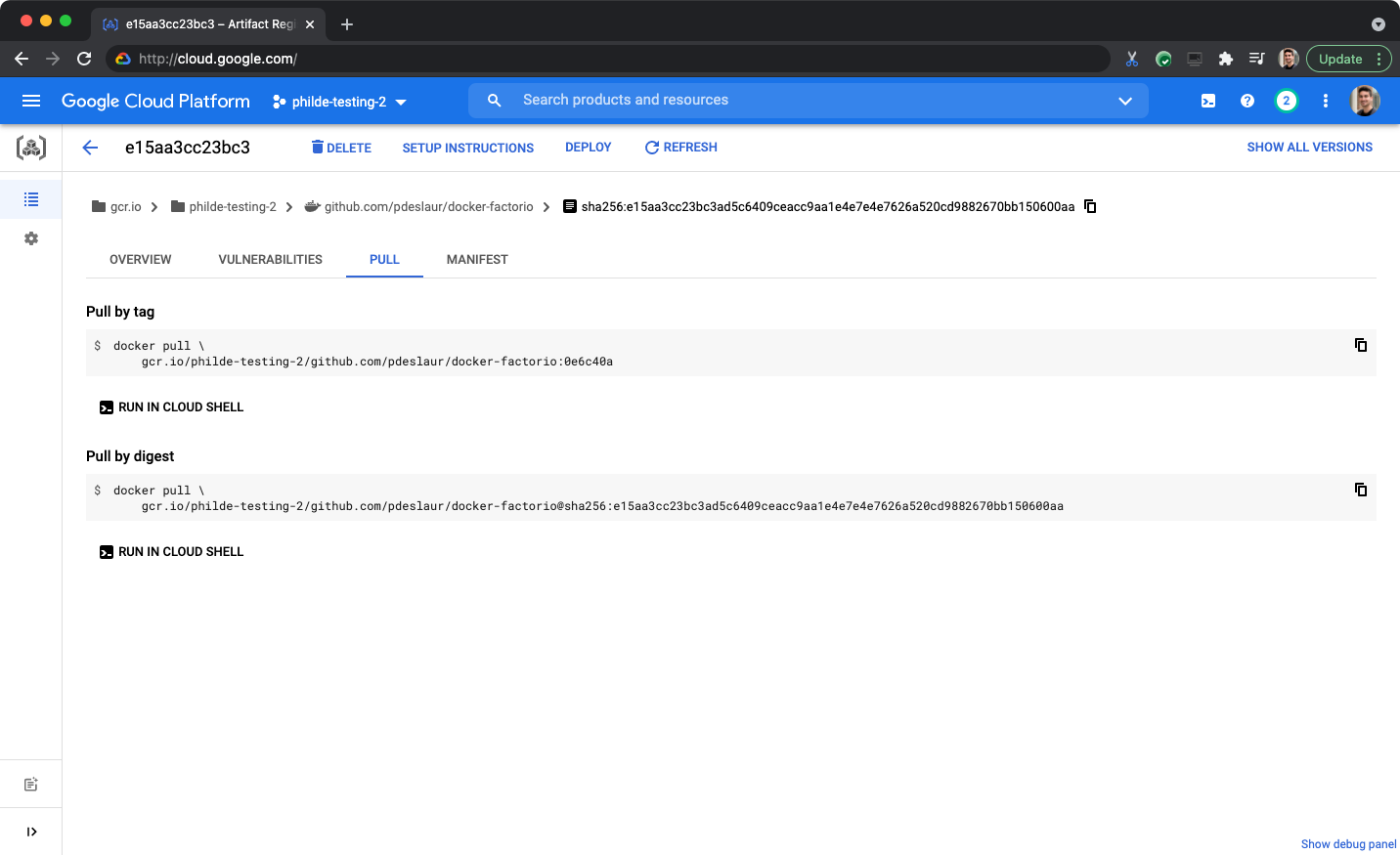The width and height of the screenshot is (1400, 855).
Task: Open the Manifest tab
Action: coord(477,260)
